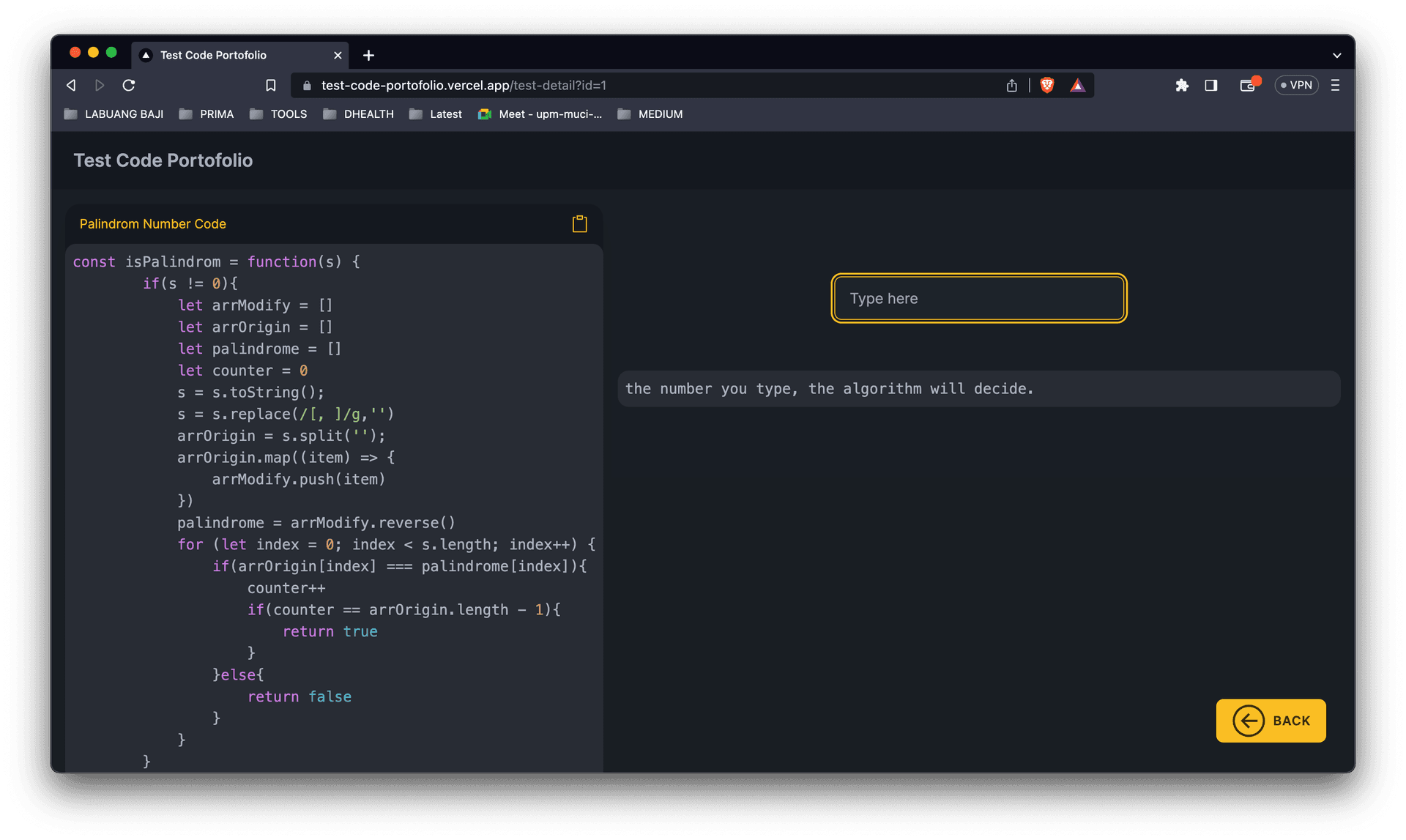The height and width of the screenshot is (840, 1406).
Task: Click the 'arrModify.push(item)' line
Action: tap(299, 479)
